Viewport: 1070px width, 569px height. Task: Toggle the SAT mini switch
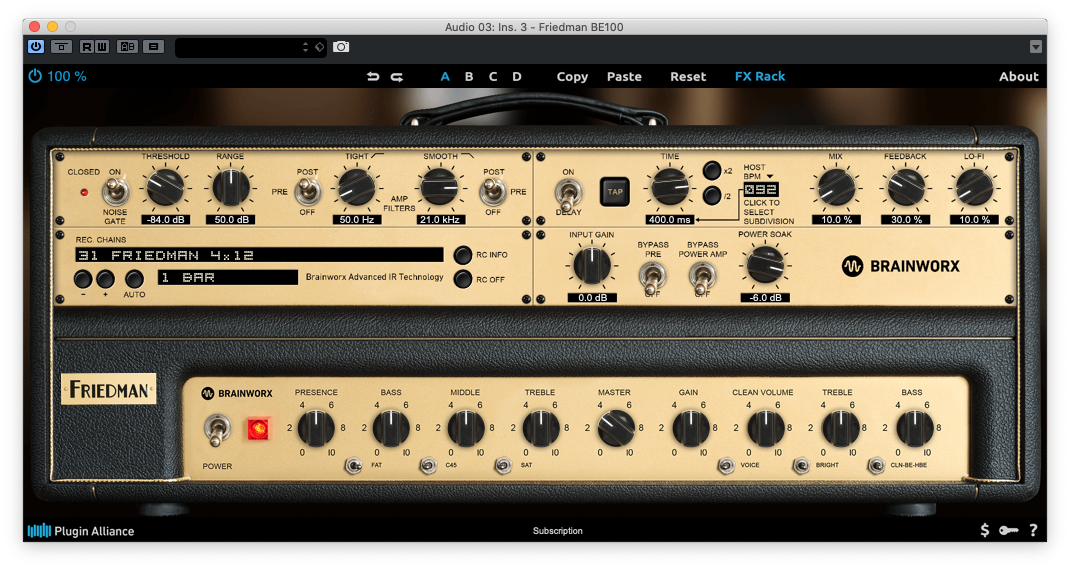click(503, 466)
